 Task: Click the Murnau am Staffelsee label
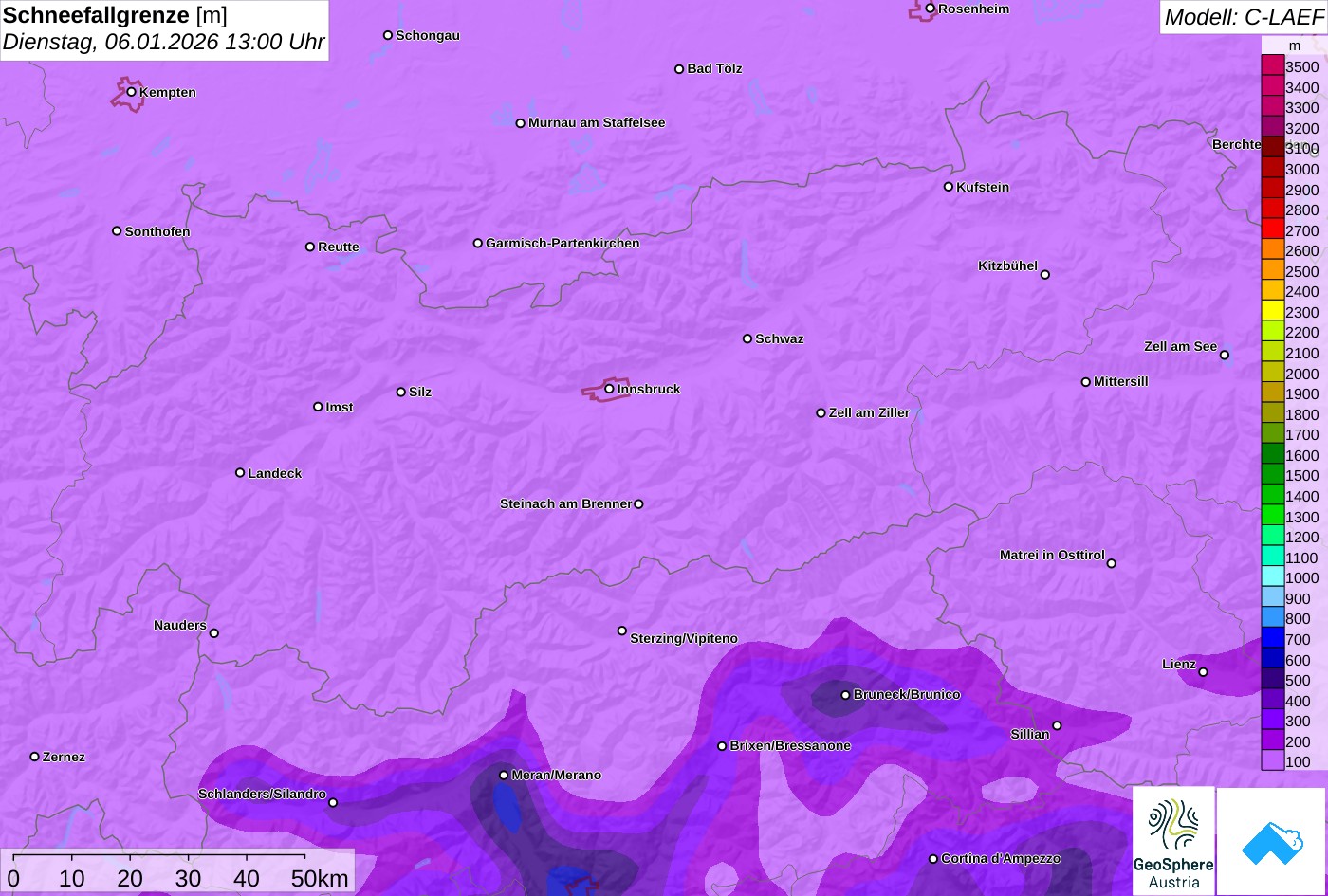[x=597, y=123]
